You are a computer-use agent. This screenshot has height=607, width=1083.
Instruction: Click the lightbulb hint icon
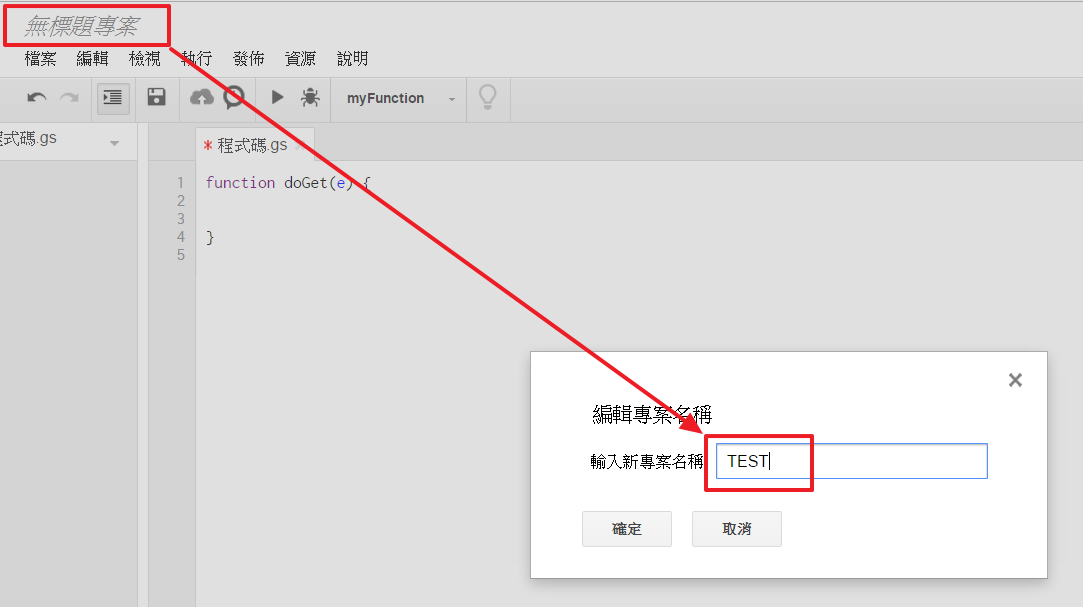[487, 98]
